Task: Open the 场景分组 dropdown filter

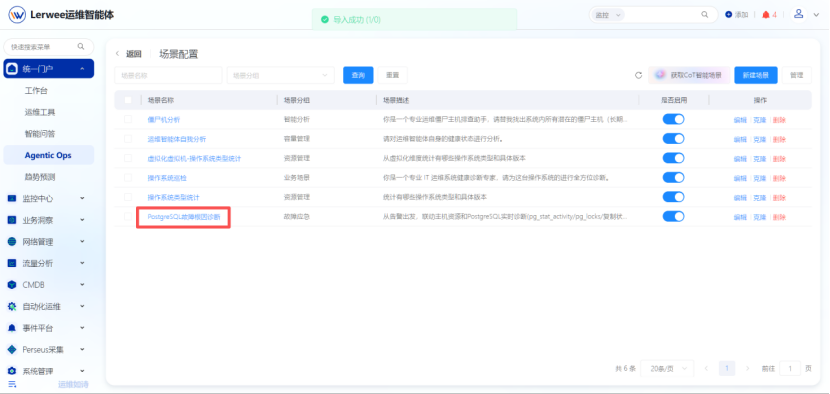Action: pyautogui.click(x=281, y=75)
